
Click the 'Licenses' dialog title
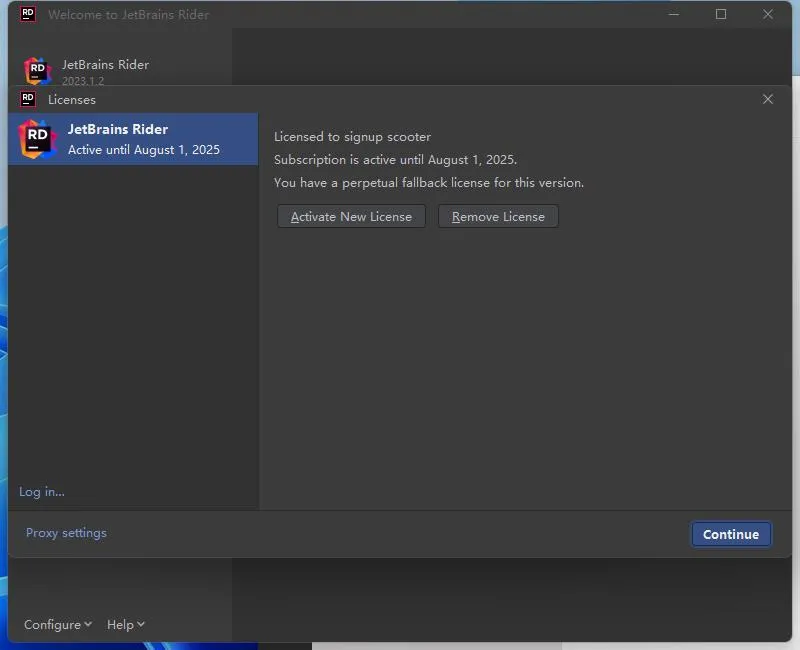coord(72,99)
